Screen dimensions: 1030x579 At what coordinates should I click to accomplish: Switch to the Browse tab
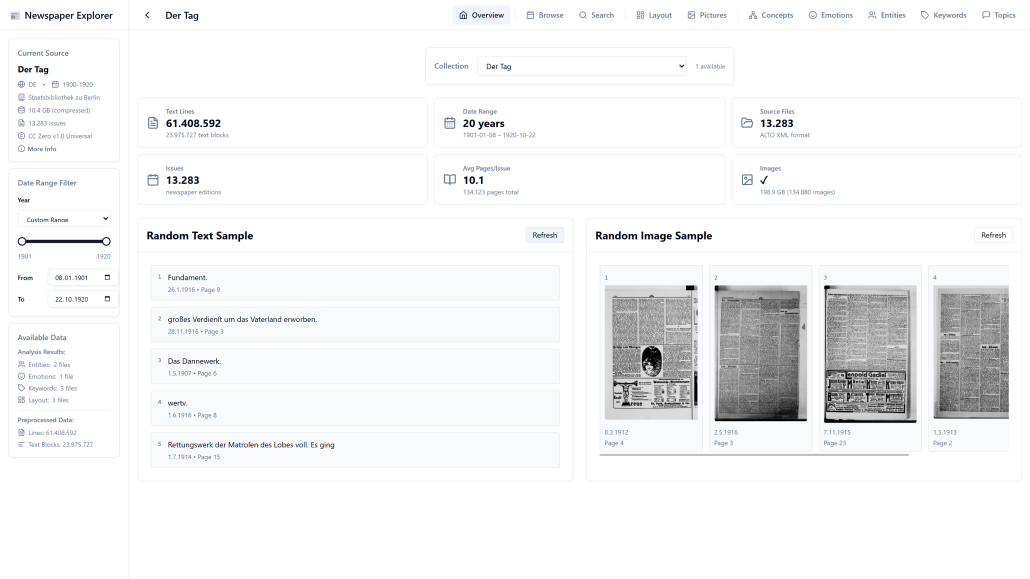pyautogui.click(x=544, y=15)
